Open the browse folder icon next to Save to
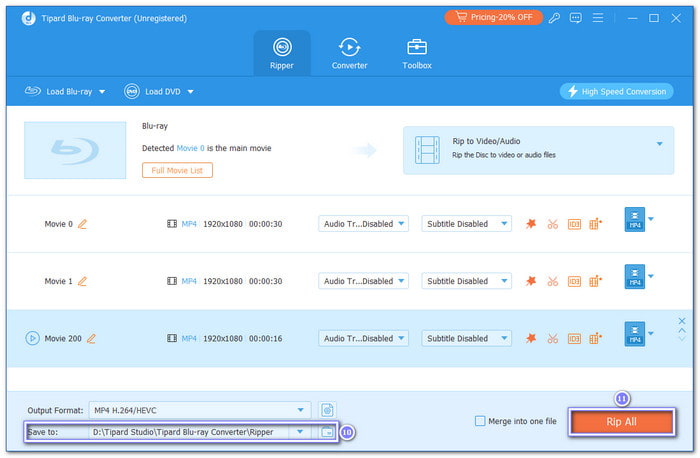 326,432
